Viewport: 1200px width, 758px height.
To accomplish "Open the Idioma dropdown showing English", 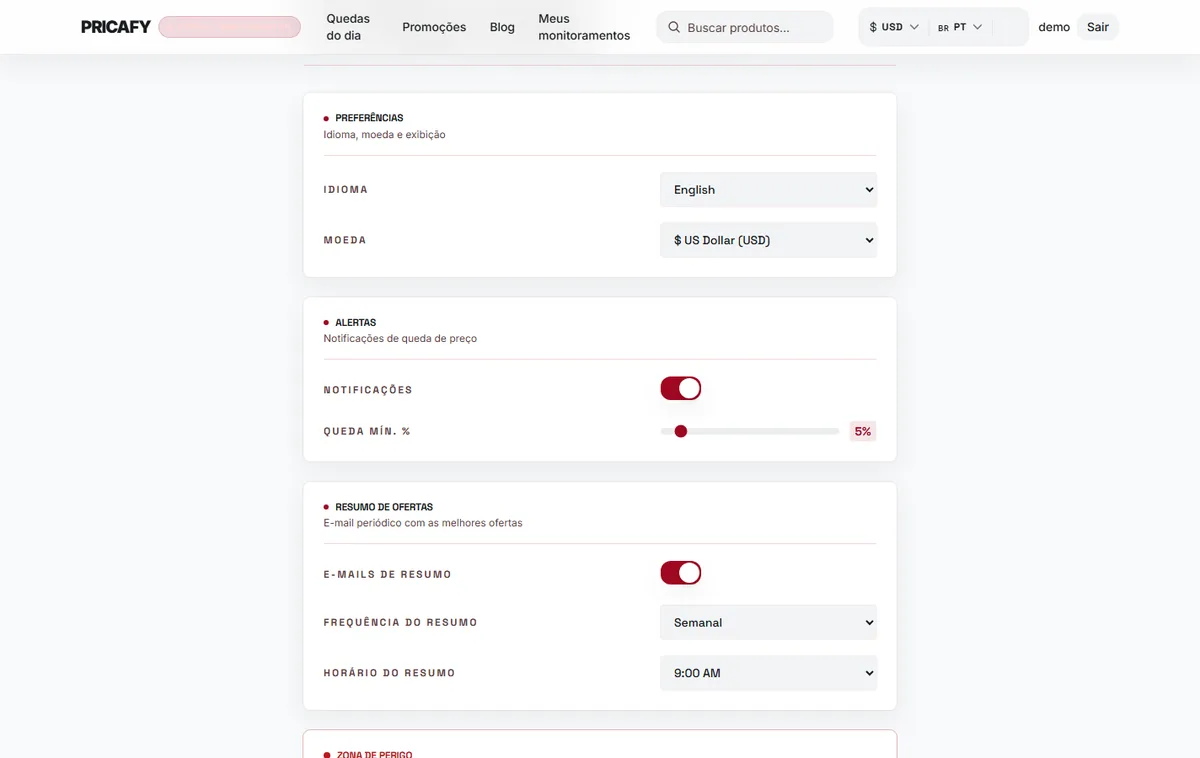I will click(x=768, y=190).
